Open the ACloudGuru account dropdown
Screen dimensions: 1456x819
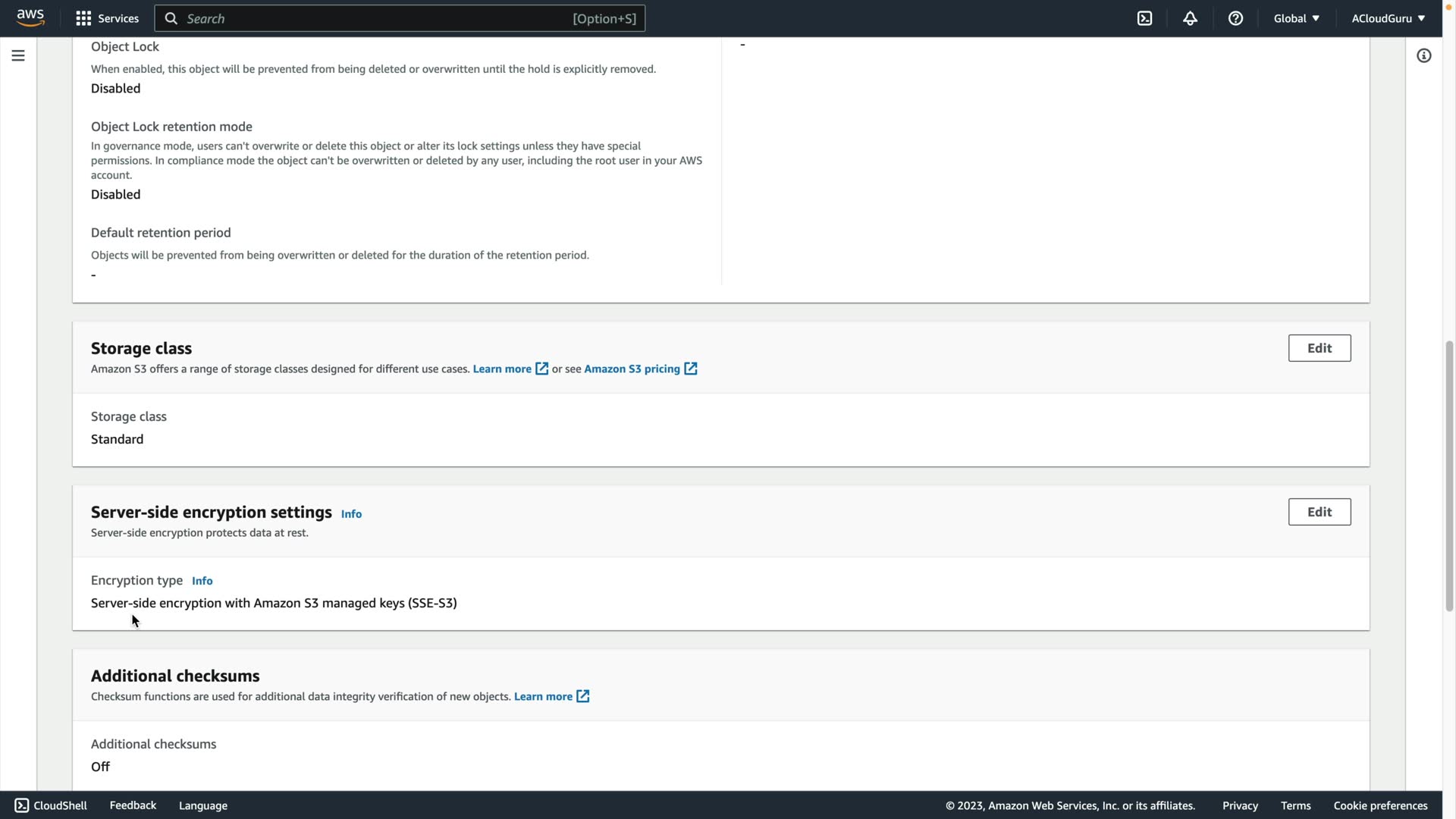point(1388,18)
